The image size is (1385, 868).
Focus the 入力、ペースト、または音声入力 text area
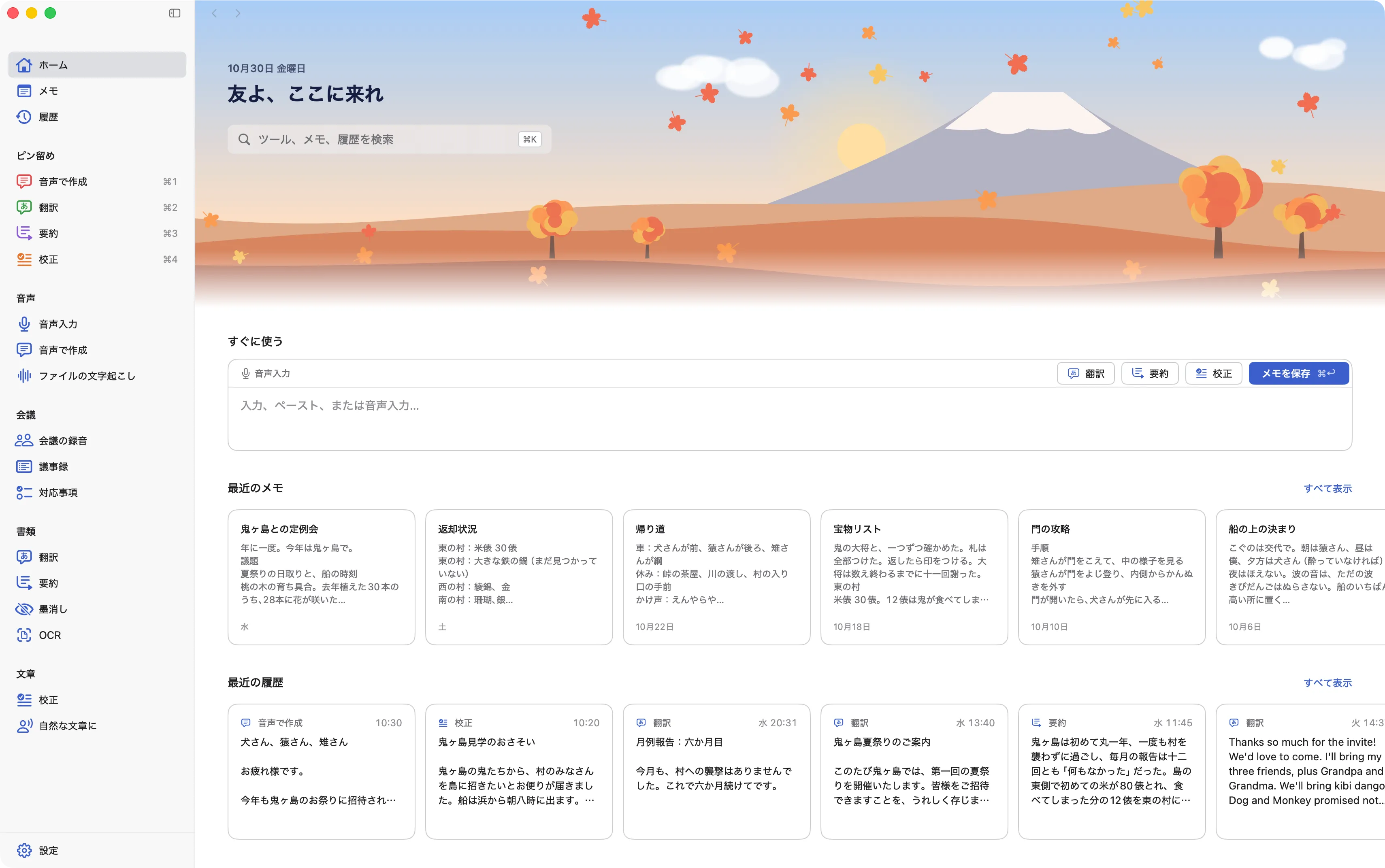[790, 419]
